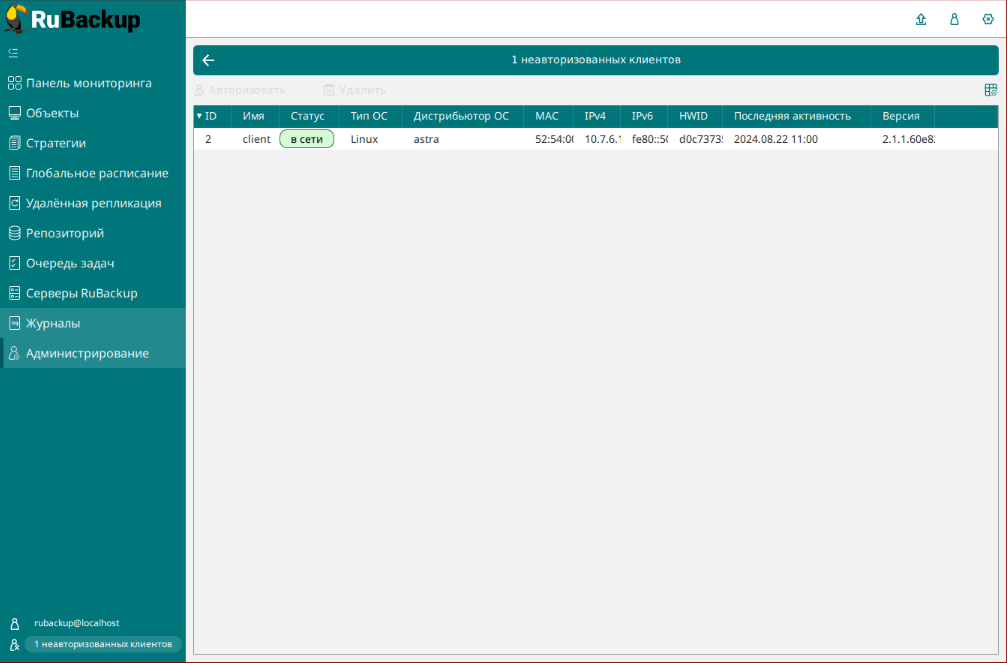Click the back arrow in the header bar
The height and width of the screenshot is (663, 1007).
click(208, 60)
